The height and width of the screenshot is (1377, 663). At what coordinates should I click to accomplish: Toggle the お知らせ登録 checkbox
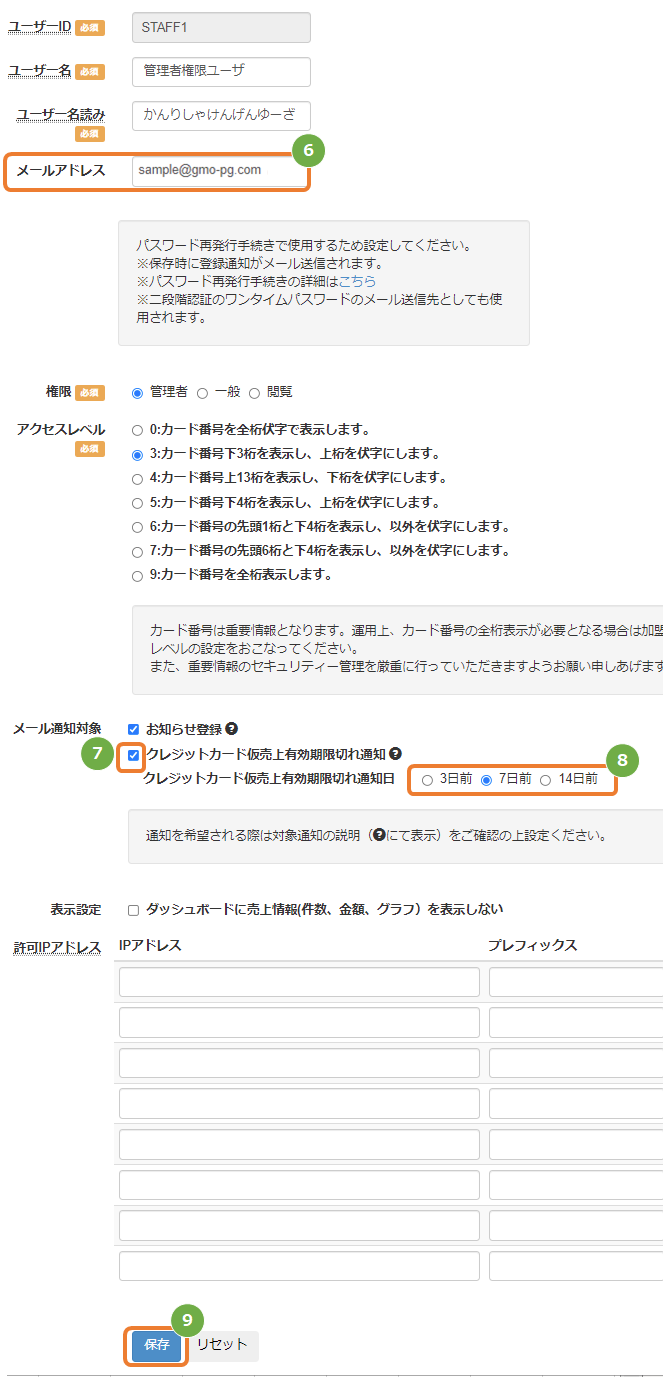coord(134,729)
